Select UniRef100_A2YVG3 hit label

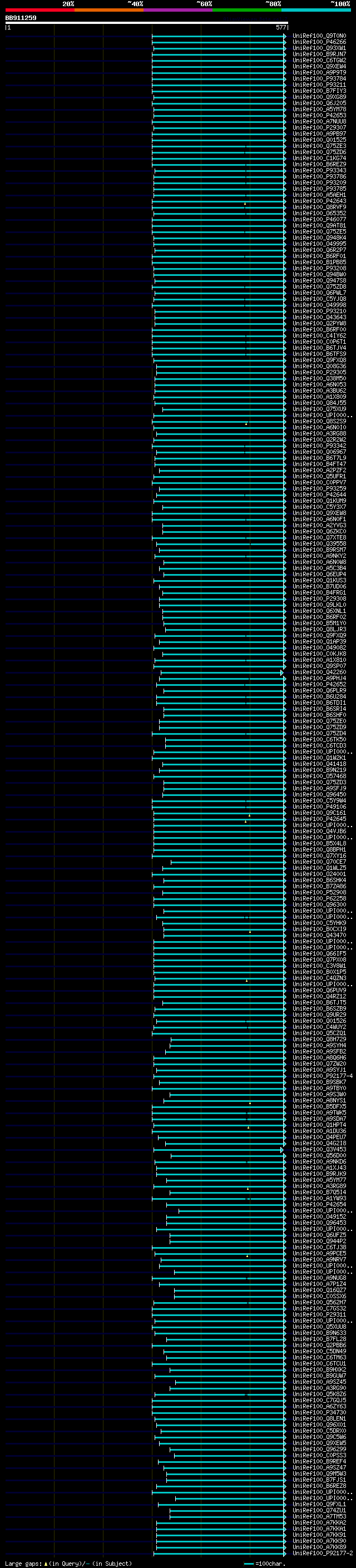[319, 525]
